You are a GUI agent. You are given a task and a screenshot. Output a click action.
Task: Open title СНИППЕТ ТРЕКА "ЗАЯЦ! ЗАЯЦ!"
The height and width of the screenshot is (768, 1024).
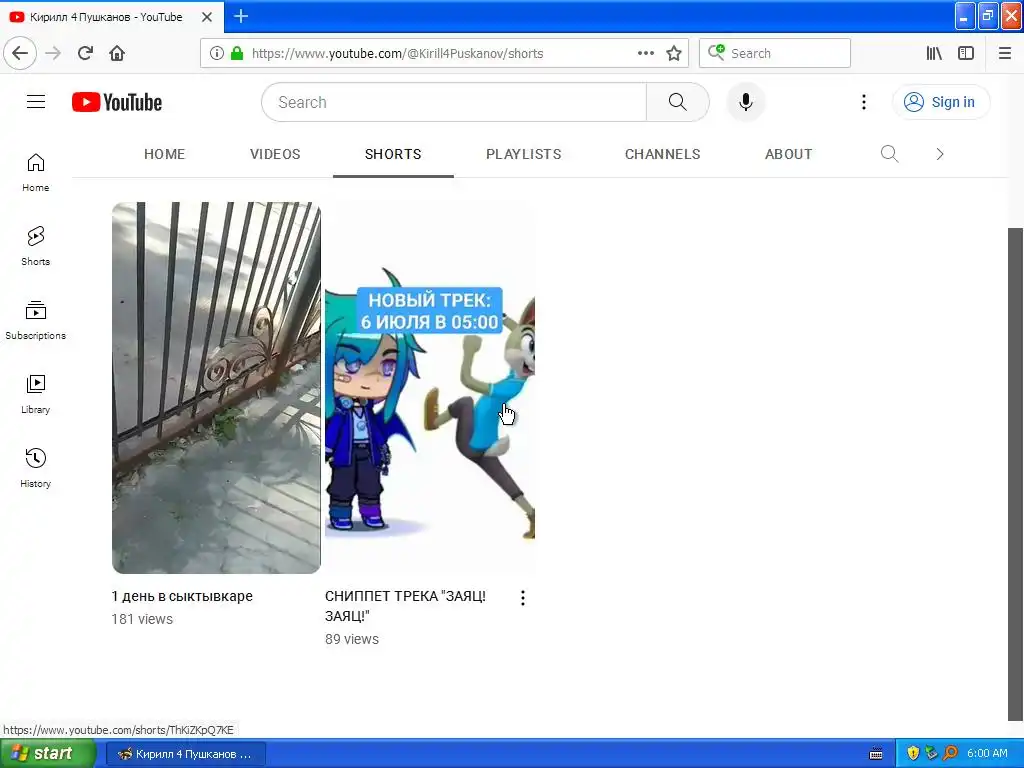point(405,606)
